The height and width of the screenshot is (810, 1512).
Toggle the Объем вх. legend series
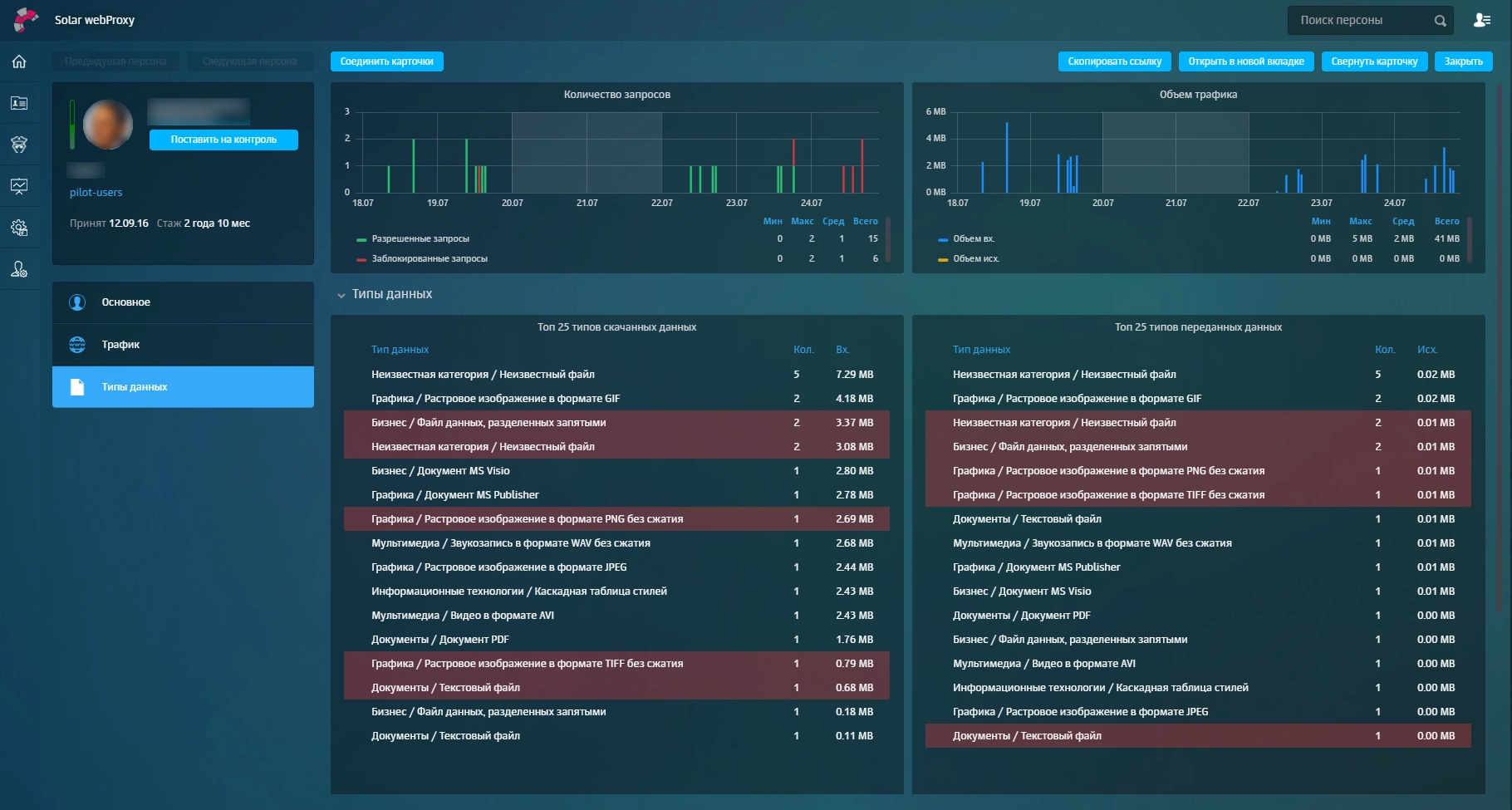(973, 239)
